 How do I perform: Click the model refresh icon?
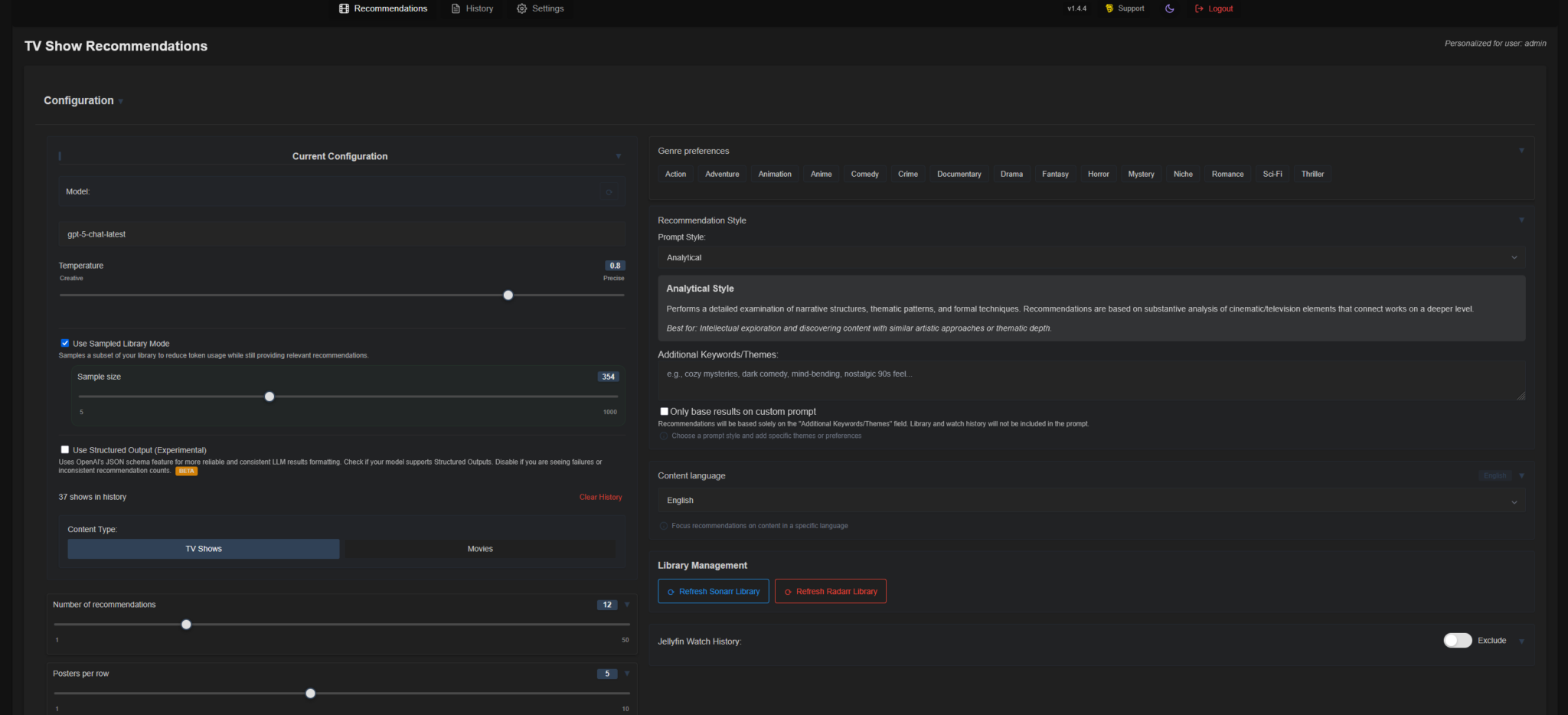609,192
